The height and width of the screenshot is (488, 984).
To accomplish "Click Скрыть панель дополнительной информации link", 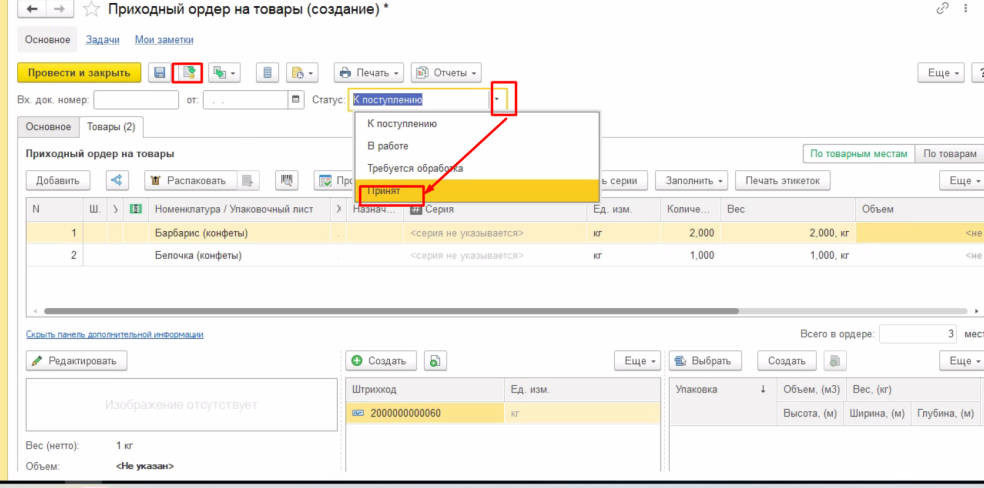I will (x=114, y=335).
